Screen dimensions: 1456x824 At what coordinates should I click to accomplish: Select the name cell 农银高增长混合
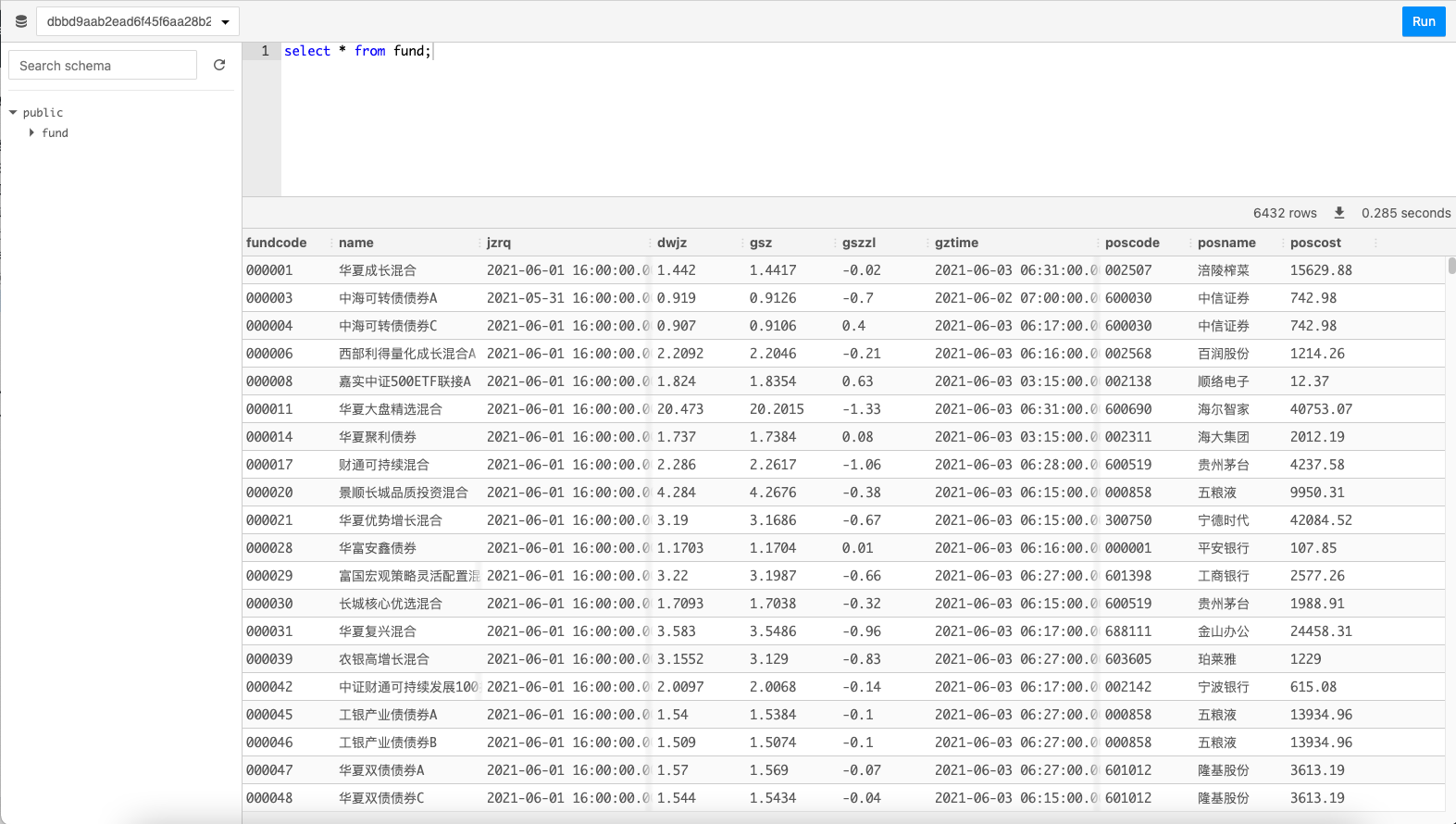pyautogui.click(x=384, y=659)
